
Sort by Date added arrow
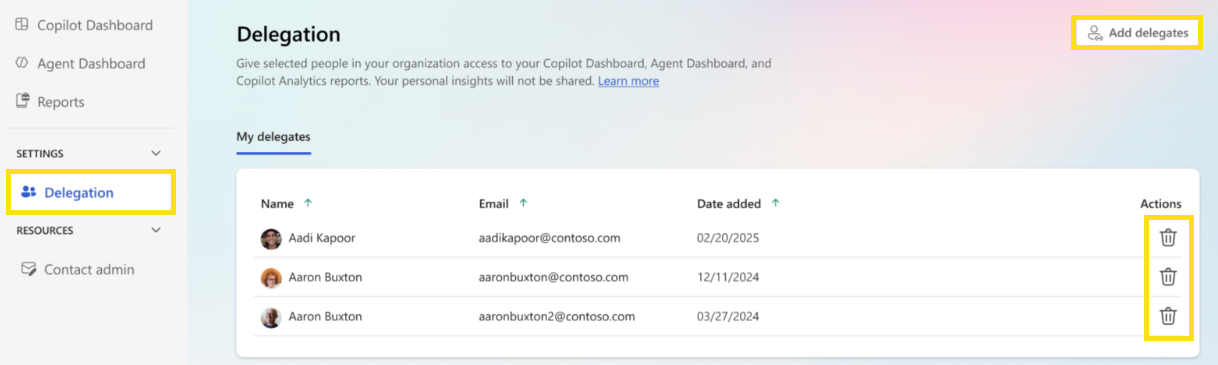[x=775, y=203]
